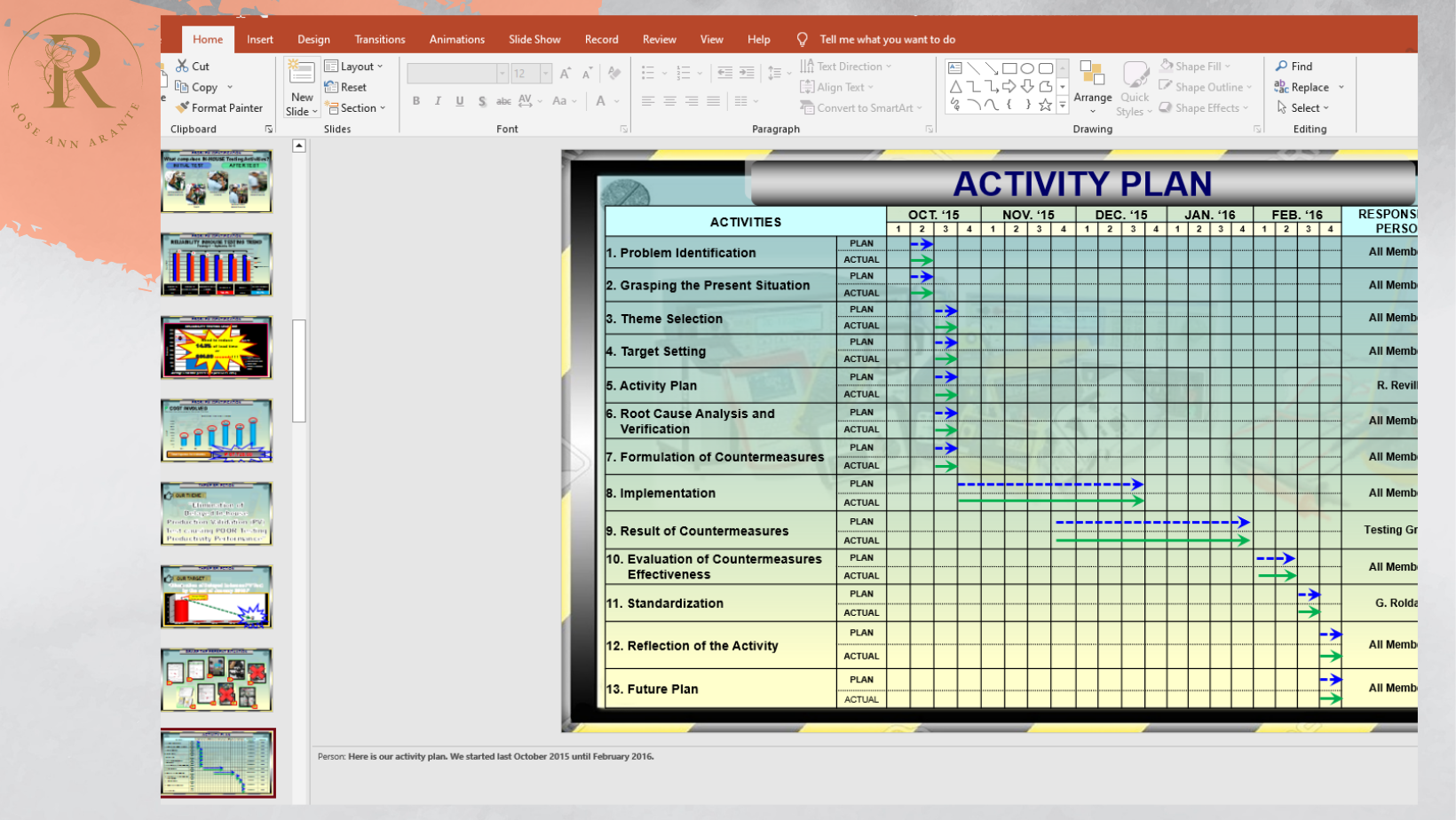The width and height of the screenshot is (1456, 820).
Task: Switch to the Slide Show tab
Action: coord(534,40)
